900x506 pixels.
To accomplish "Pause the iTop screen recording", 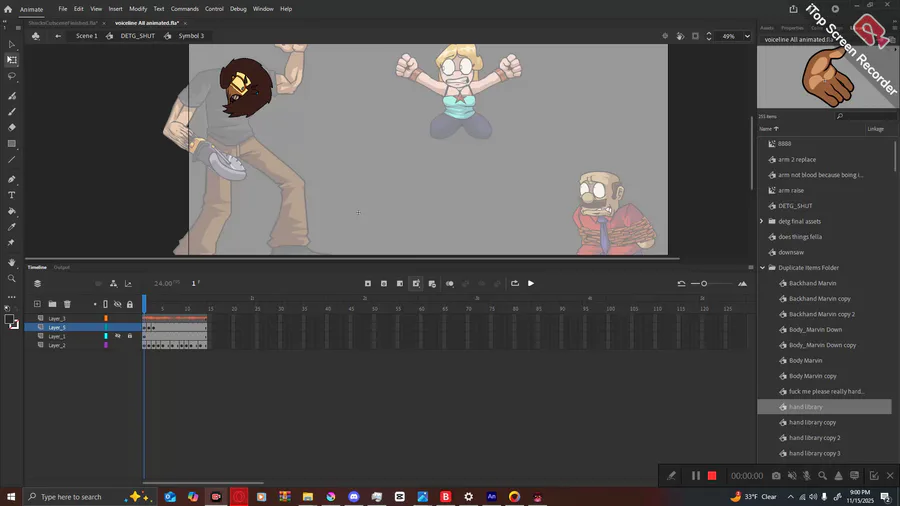I will 696,476.
